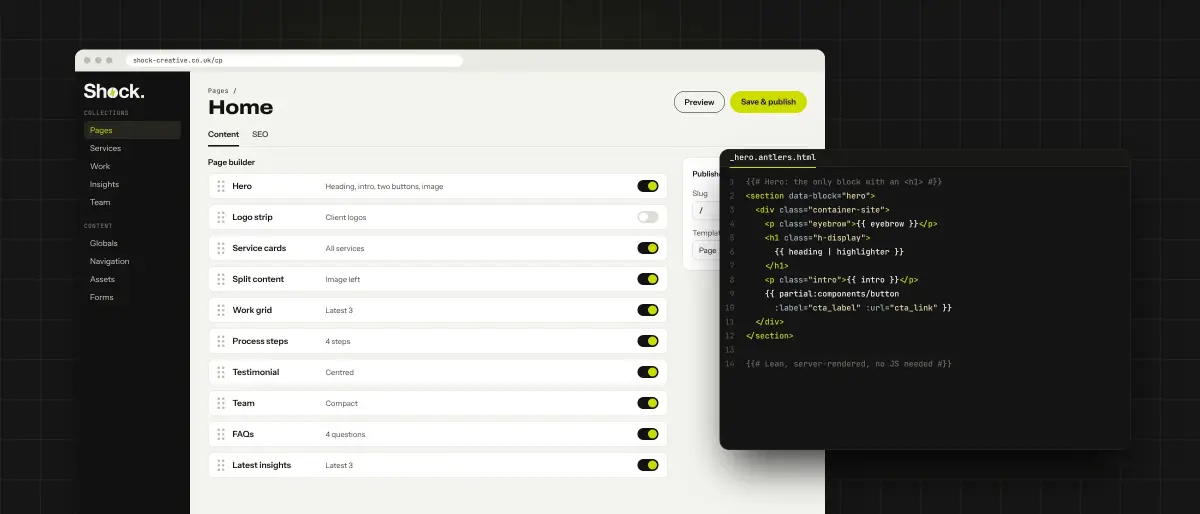Switch off the Split content toggle
The width and height of the screenshot is (1200, 514).
click(x=648, y=279)
